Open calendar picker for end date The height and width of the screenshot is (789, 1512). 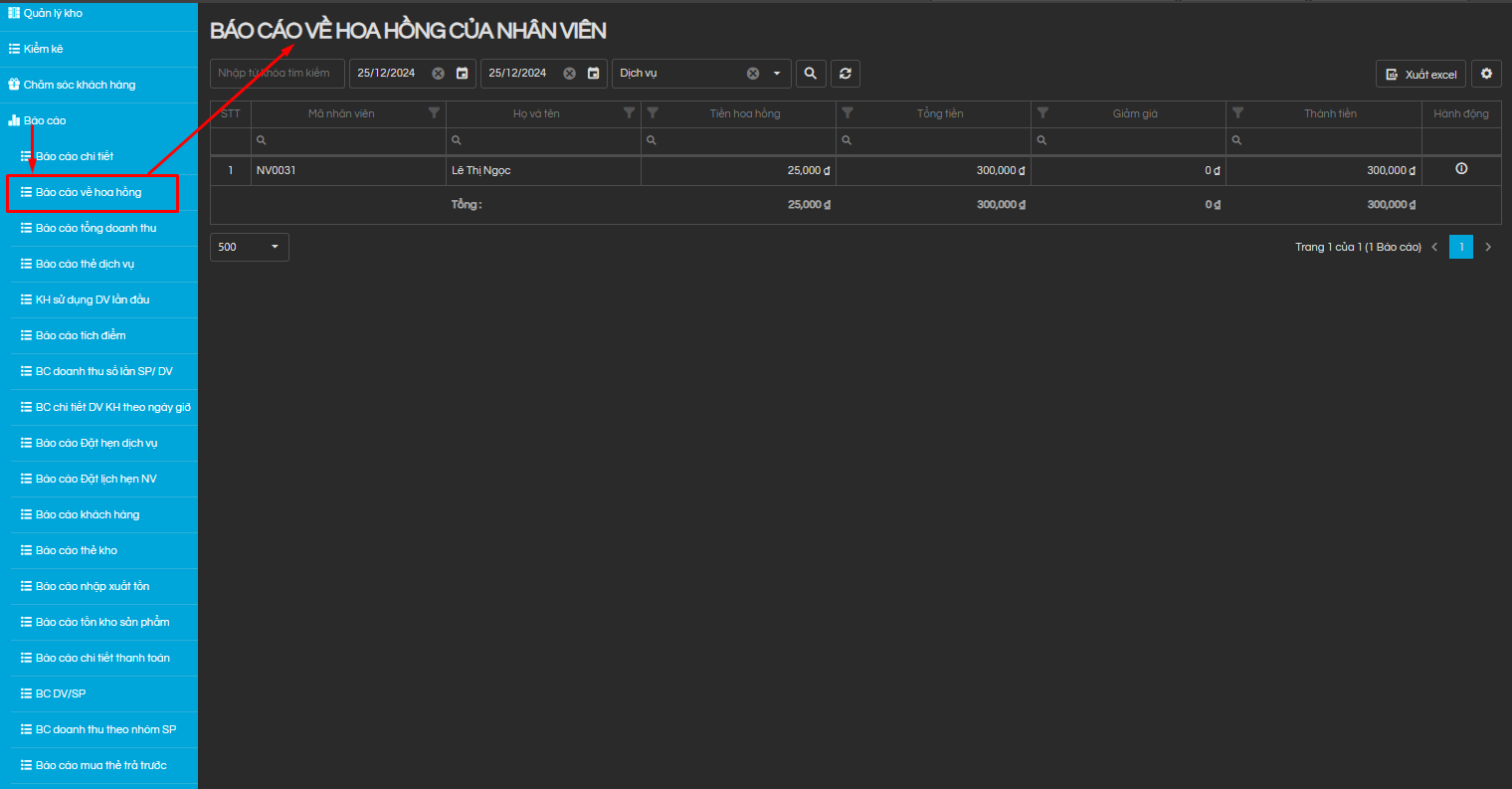593,74
